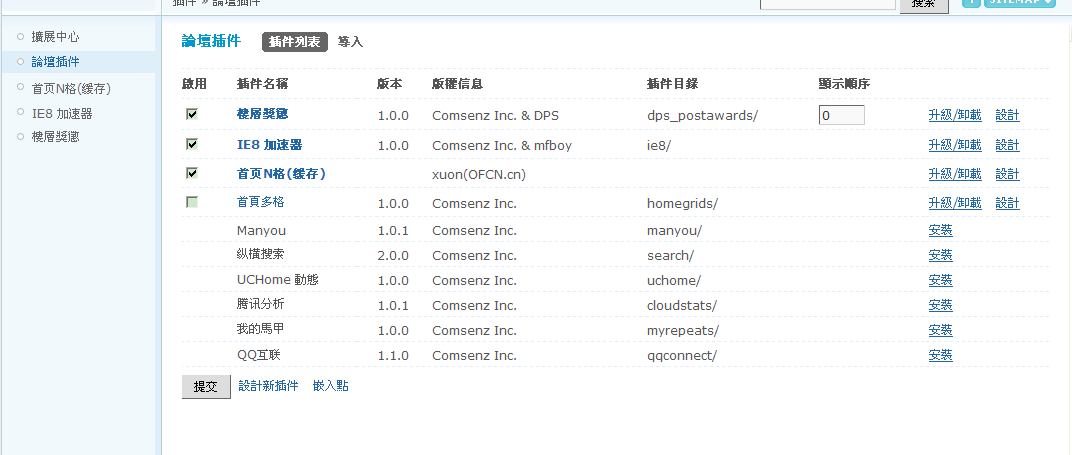The image size is (1072, 455).
Task: Click the 版本 column header
Action: (390, 84)
